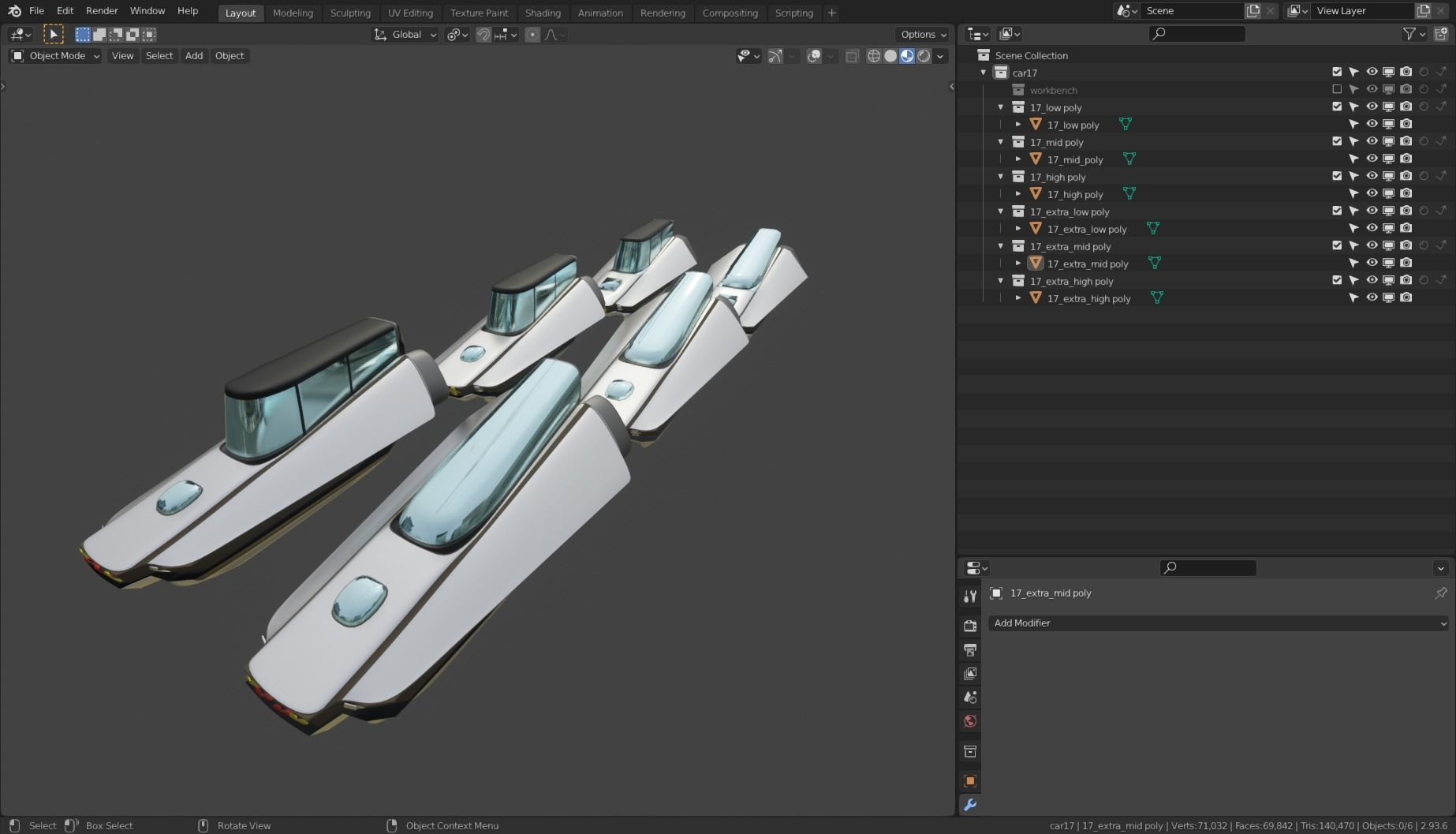Select the Tweak select tool icon

[x=53, y=34]
